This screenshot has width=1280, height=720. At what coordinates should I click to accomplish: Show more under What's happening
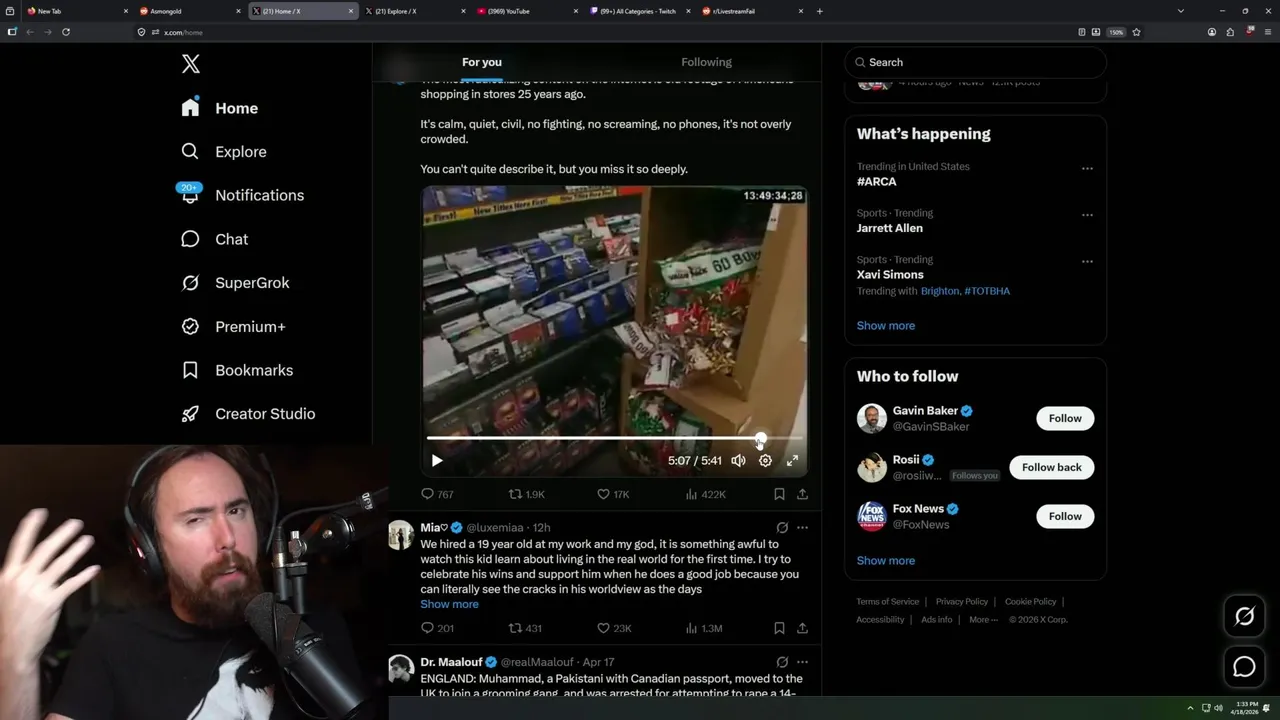tap(886, 326)
